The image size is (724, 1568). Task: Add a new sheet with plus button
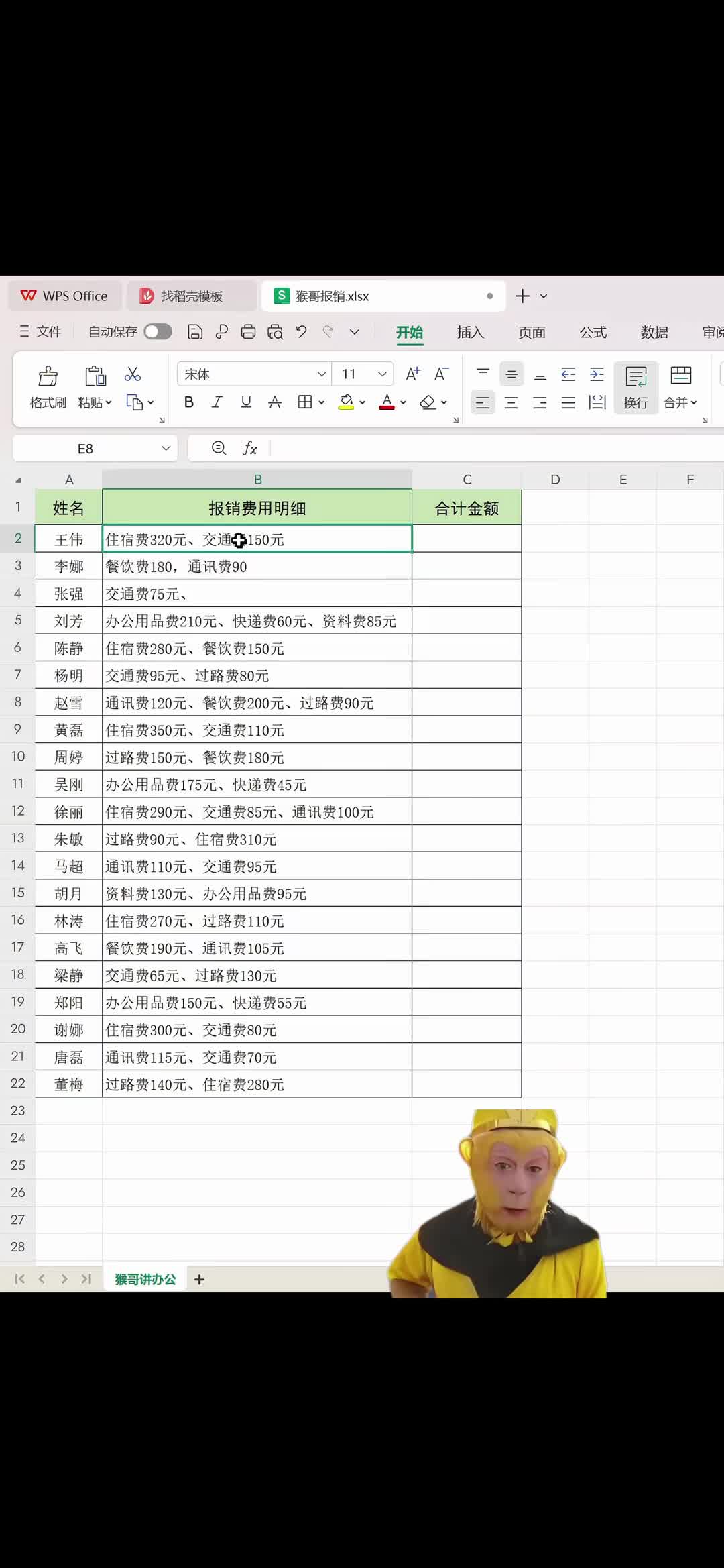tap(199, 1279)
